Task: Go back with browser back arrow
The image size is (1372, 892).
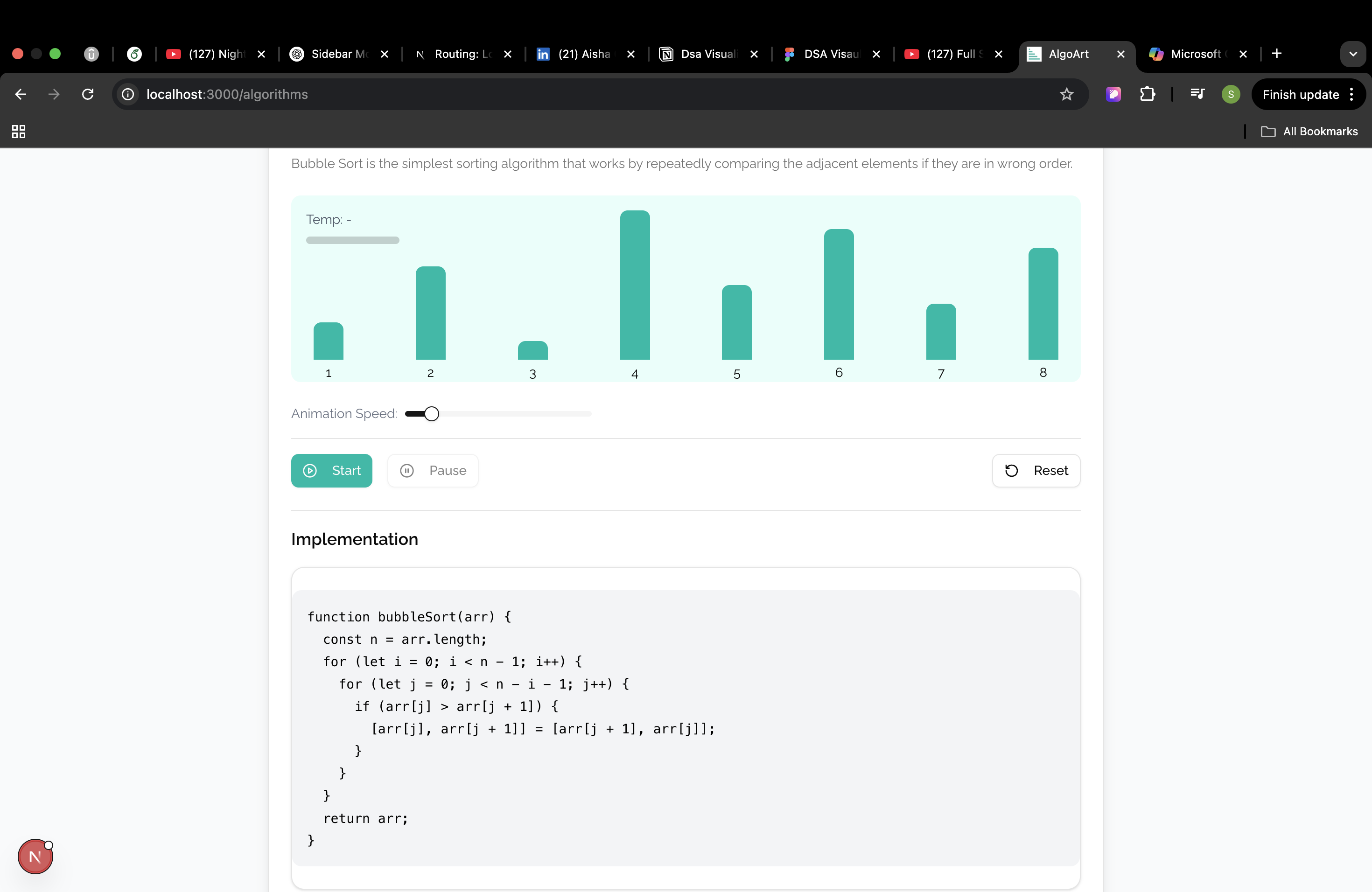Action: pyautogui.click(x=21, y=95)
